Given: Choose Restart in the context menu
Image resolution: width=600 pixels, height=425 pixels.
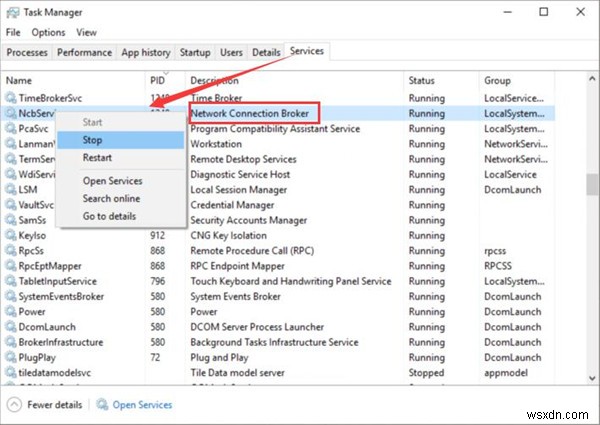Looking at the screenshot, I should (121, 158).
